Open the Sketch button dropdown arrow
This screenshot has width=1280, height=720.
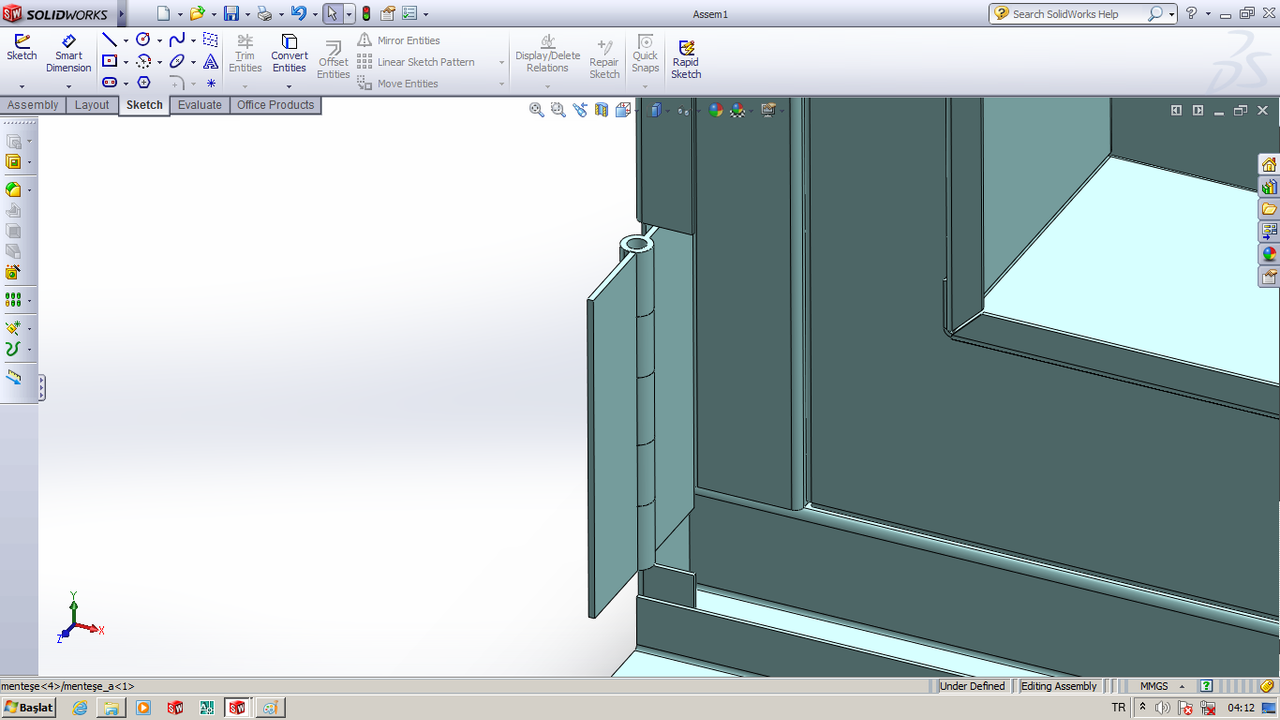pyautogui.click(x=21, y=86)
